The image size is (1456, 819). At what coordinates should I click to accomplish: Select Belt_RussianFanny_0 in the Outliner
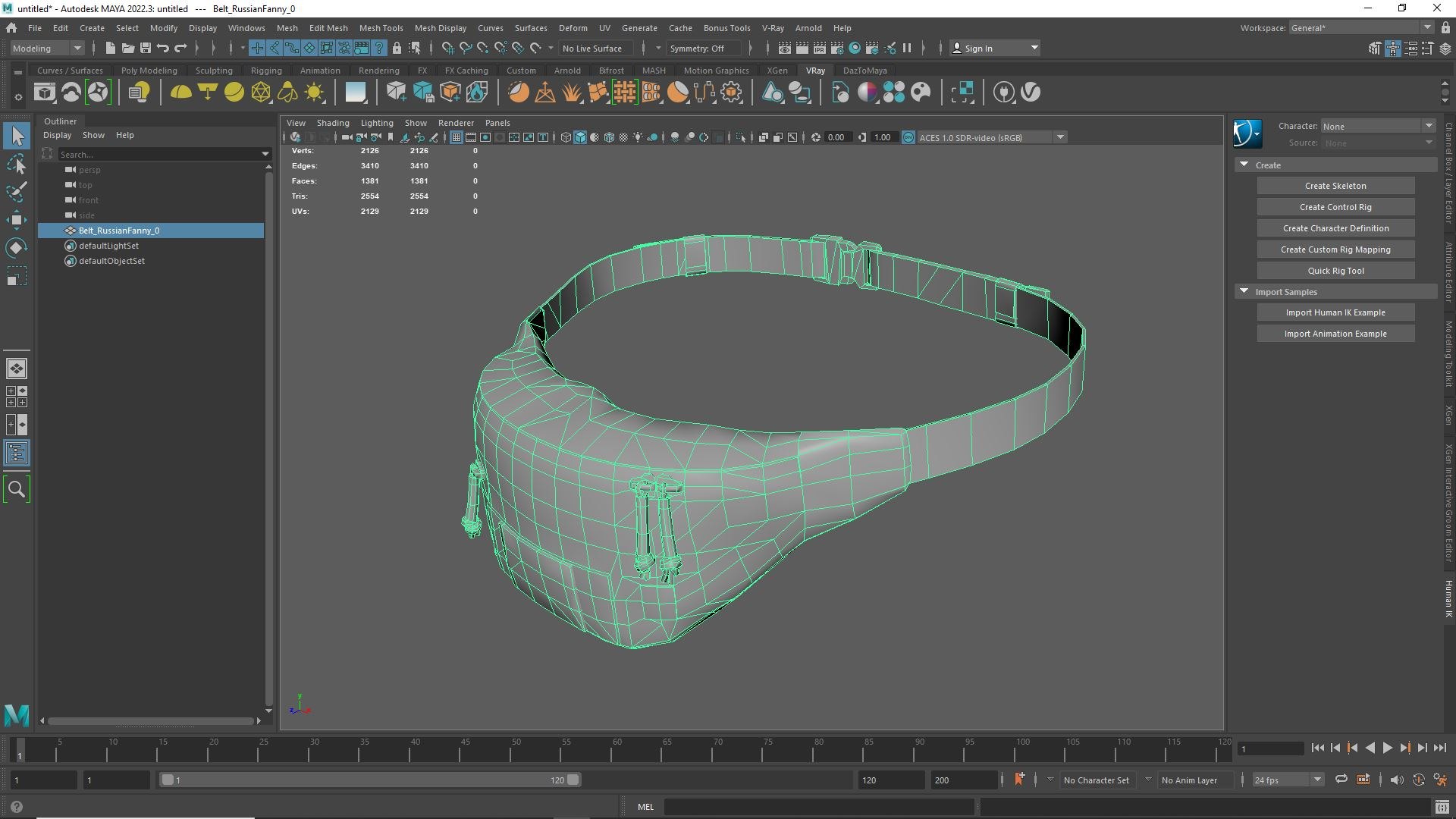(x=151, y=231)
